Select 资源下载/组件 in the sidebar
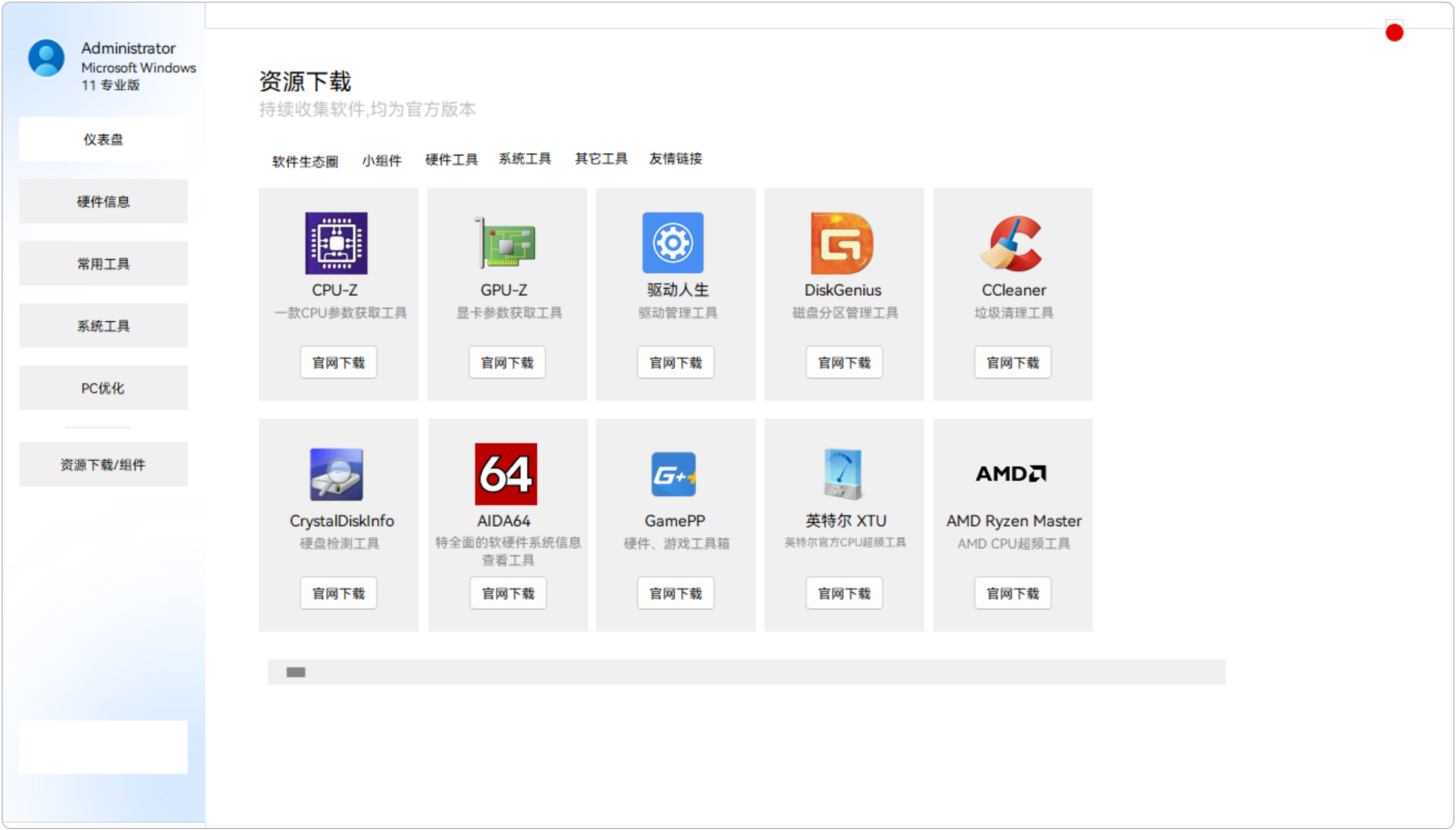The image size is (1456, 830). pyautogui.click(x=104, y=465)
